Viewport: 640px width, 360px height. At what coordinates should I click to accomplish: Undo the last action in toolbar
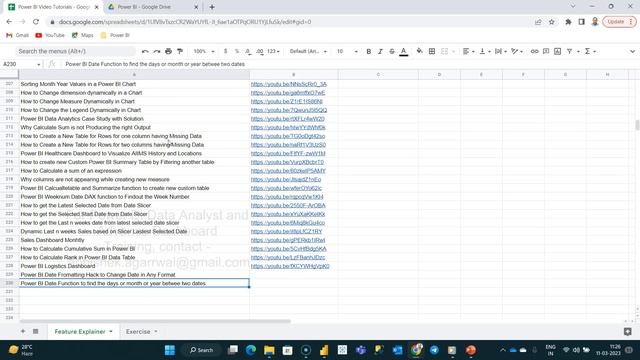pos(145,51)
